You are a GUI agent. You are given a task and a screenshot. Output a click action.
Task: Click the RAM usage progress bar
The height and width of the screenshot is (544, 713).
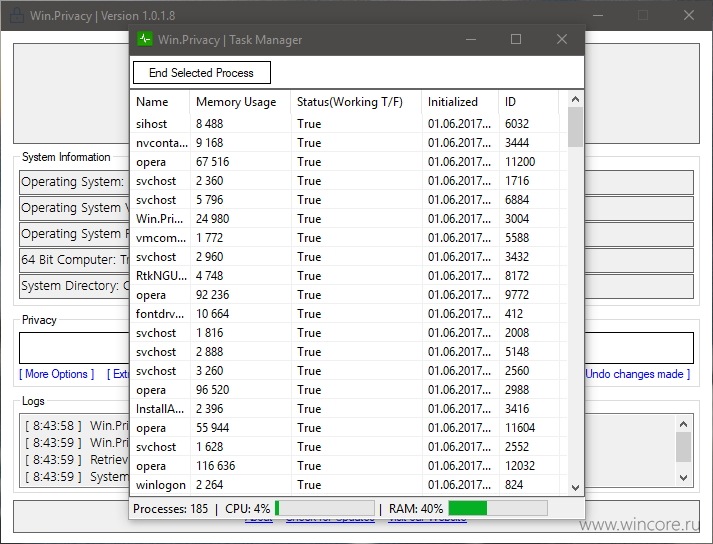pyautogui.click(x=498, y=508)
